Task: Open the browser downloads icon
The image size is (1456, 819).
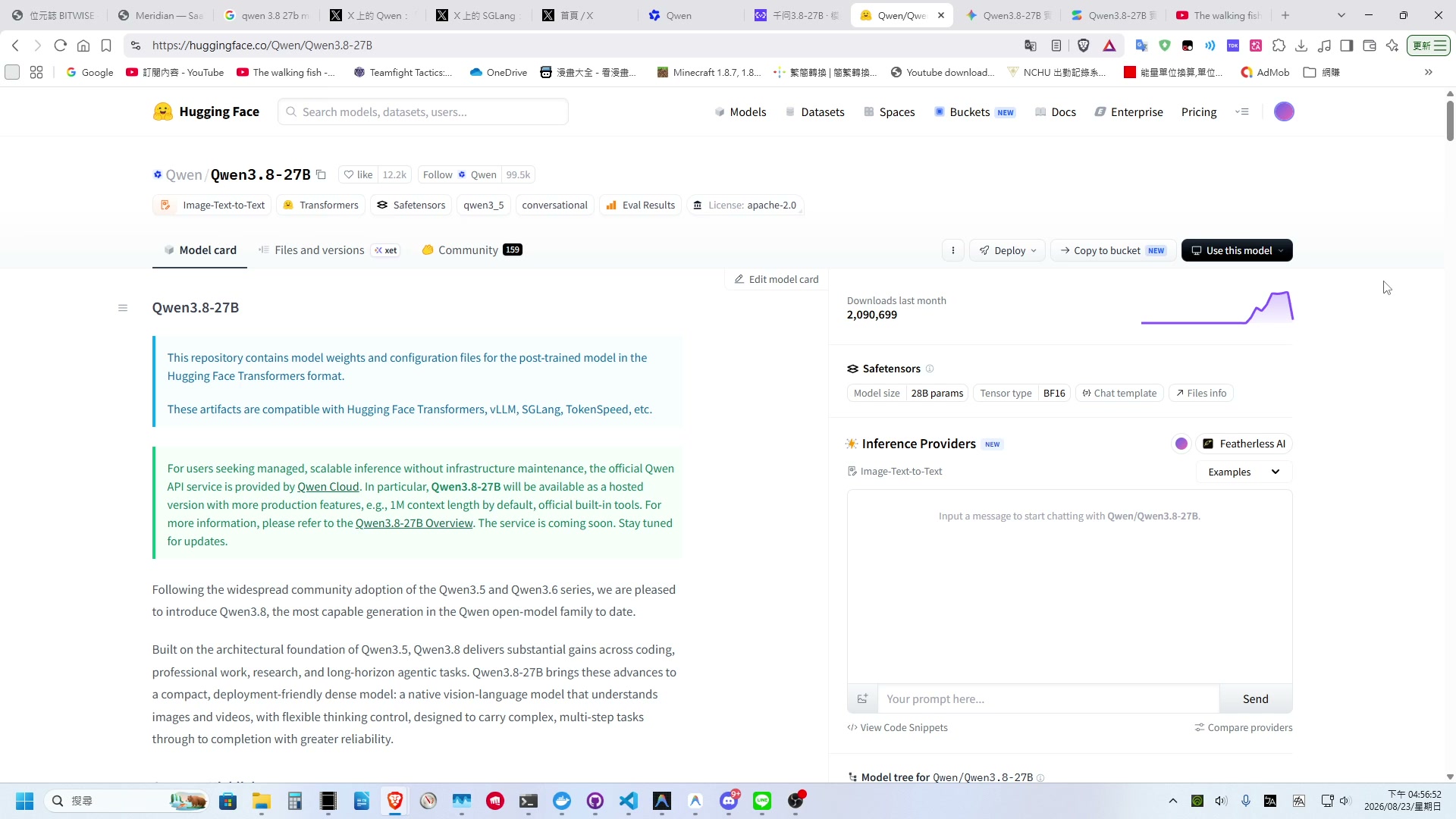Action: pyautogui.click(x=1301, y=45)
